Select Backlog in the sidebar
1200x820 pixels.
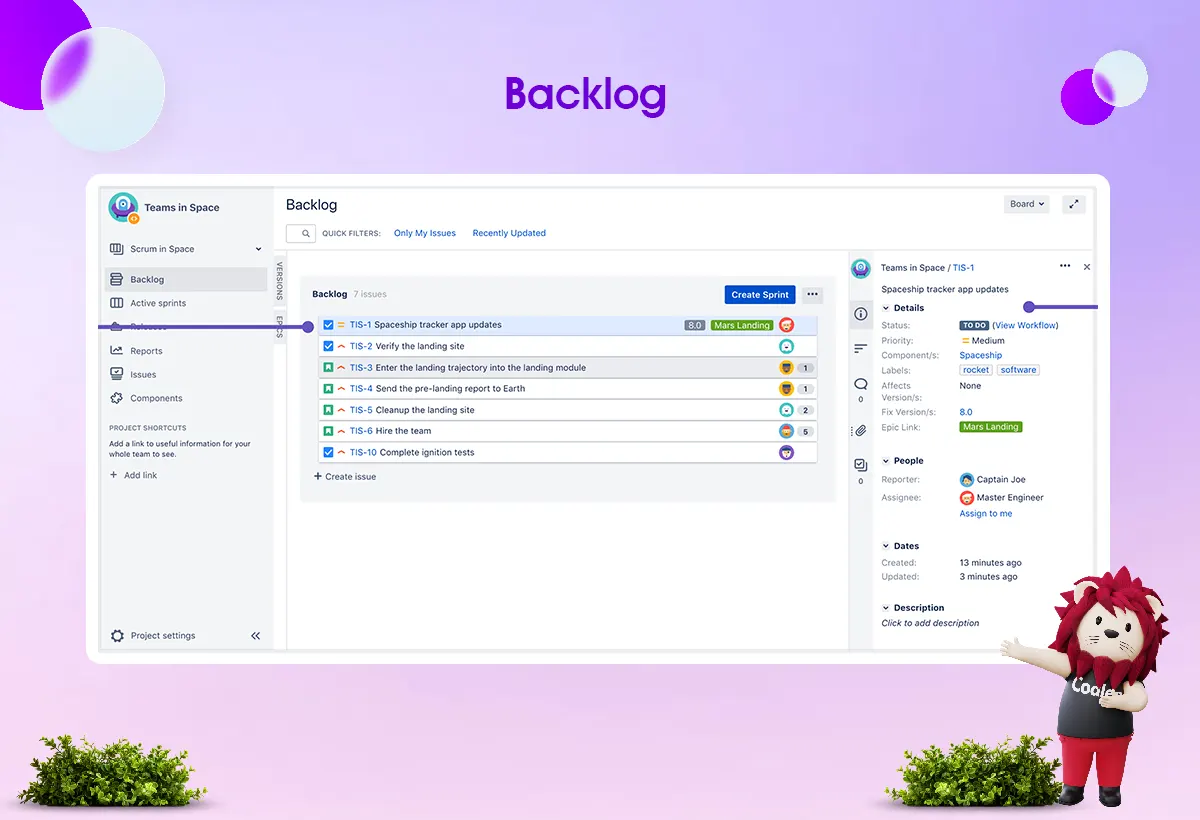point(186,280)
